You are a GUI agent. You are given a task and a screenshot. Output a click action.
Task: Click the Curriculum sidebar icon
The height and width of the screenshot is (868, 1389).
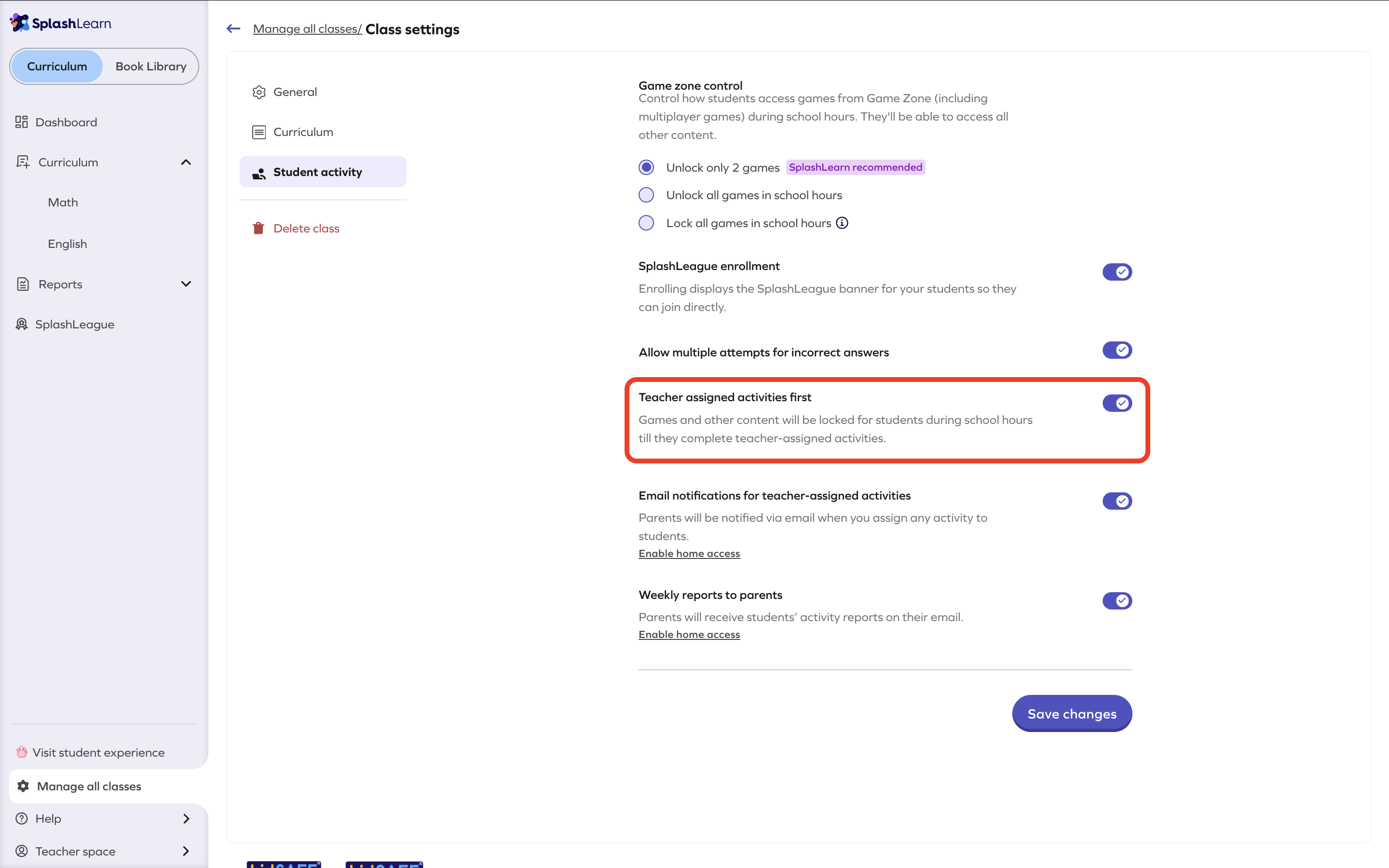[x=22, y=162]
